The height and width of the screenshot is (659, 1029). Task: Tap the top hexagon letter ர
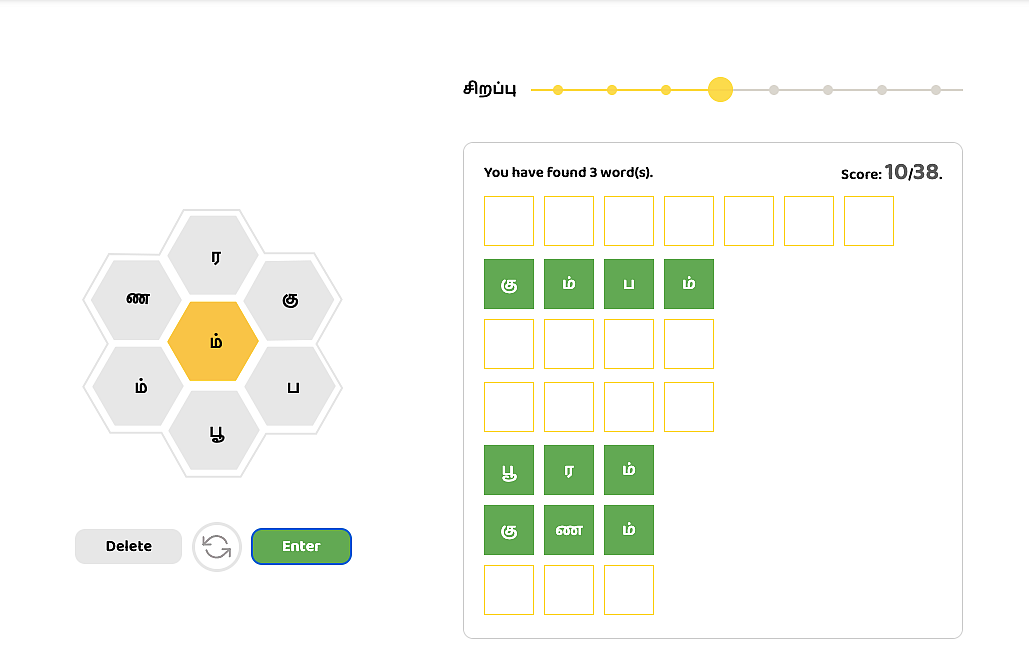coord(213,255)
